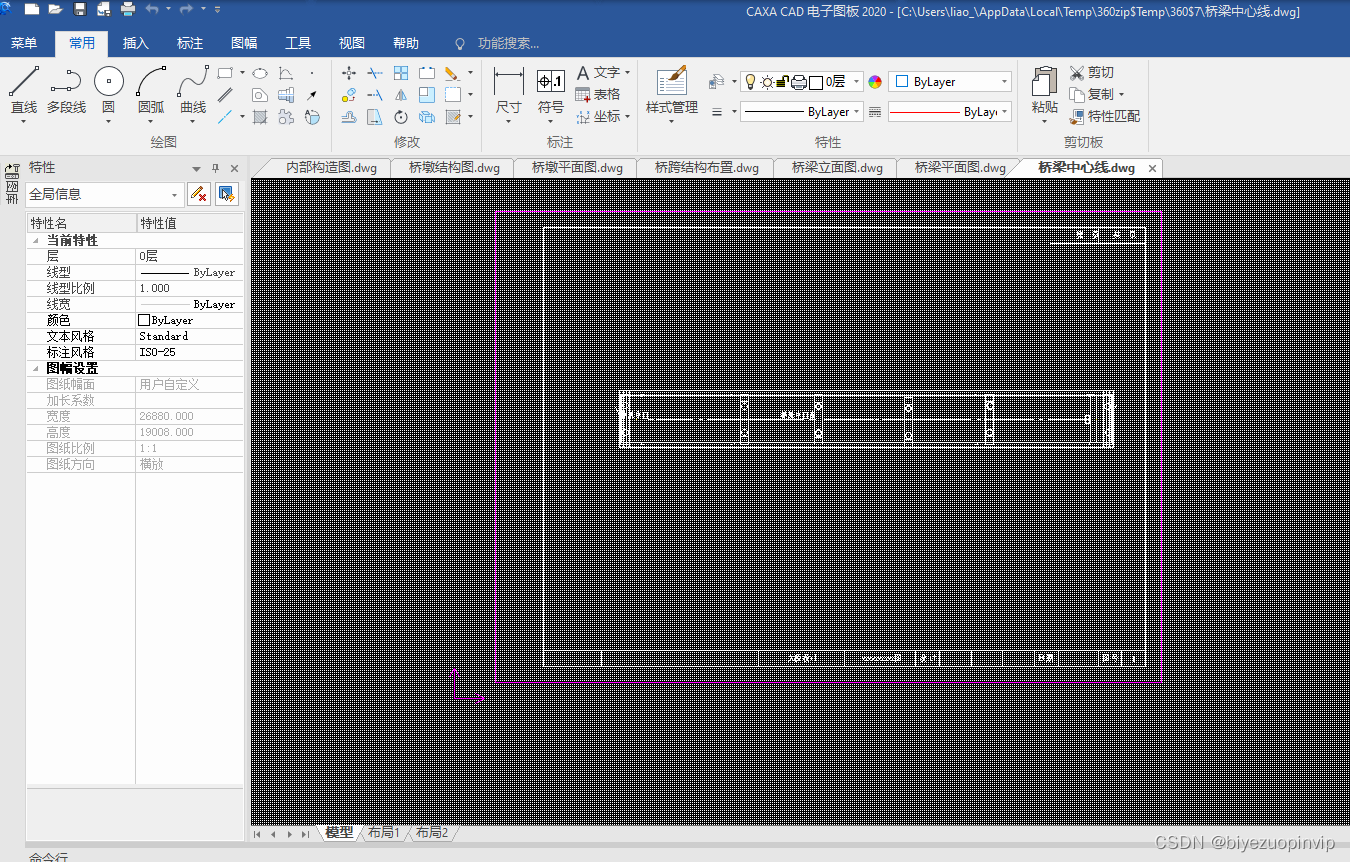Viewport: 1350px width, 862px height.
Task: Switch to 桥梁立面图.dwg document tab
Action: (837, 167)
